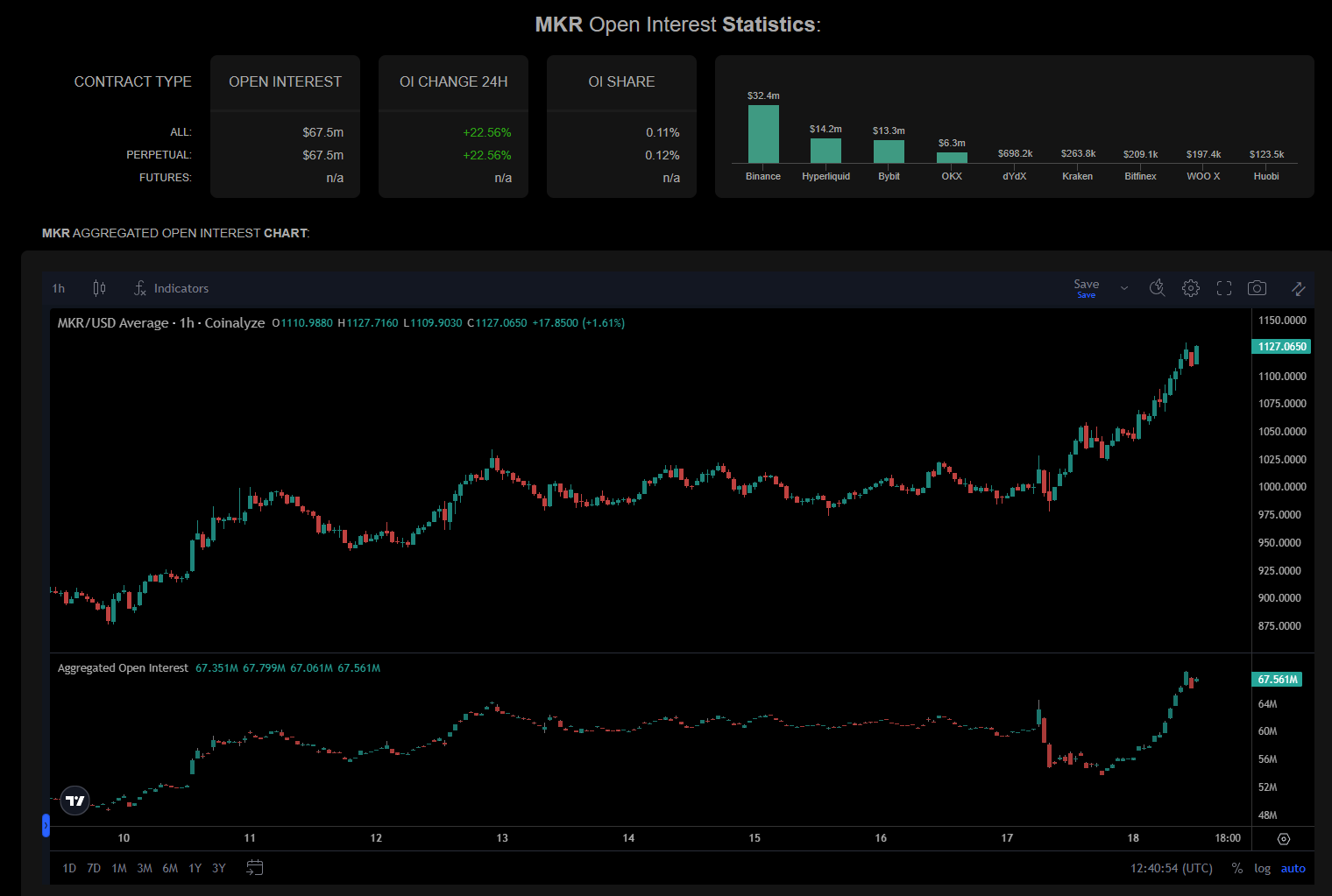The height and width of the screenshot is (896, 1332).
Task: Open timezone menu showing 12:40:54 (UTC)
Action: click(x=1171, y=868)
